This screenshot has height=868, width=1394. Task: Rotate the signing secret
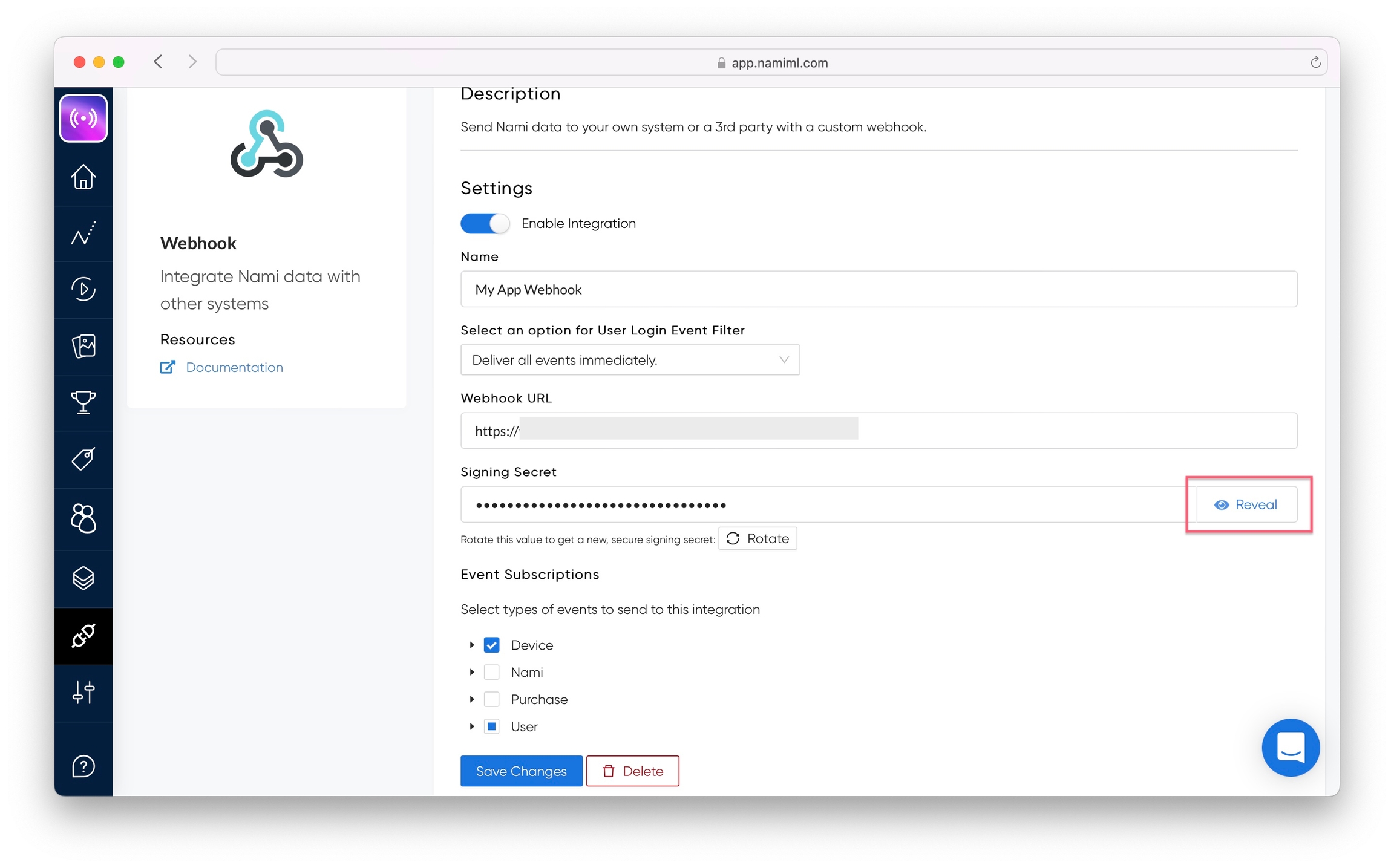758,538
